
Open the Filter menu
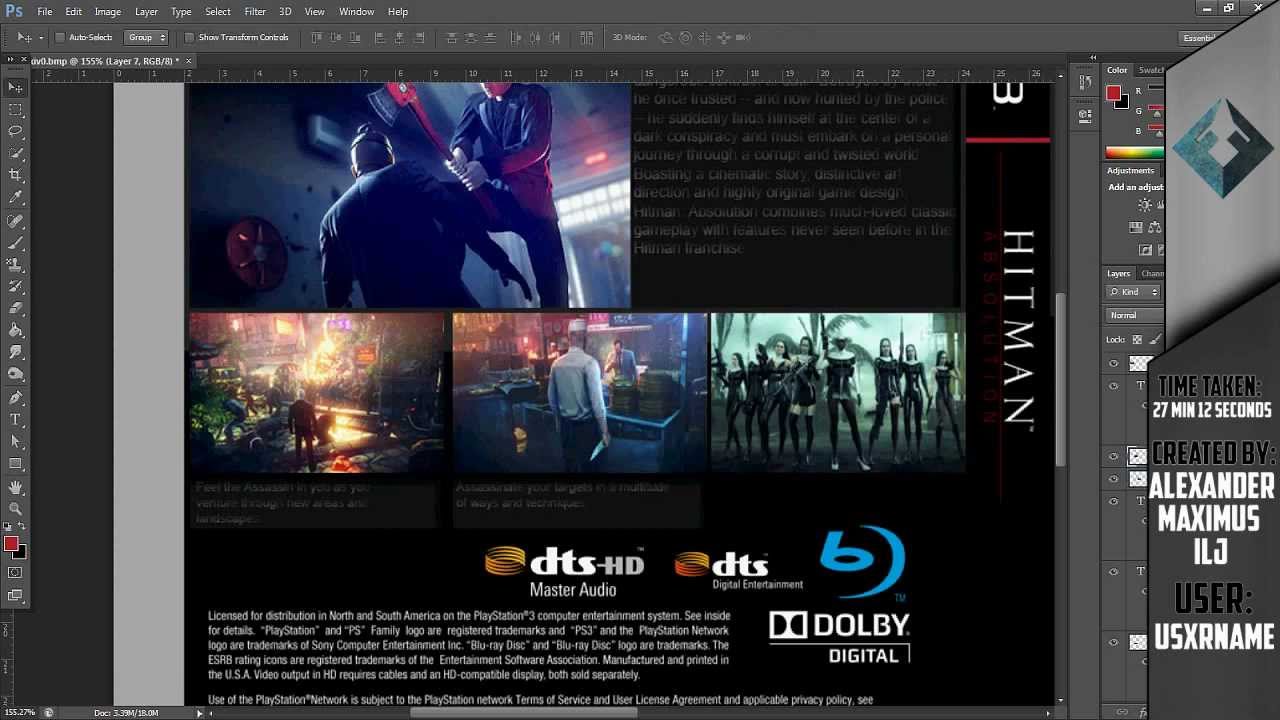[255, 12]
